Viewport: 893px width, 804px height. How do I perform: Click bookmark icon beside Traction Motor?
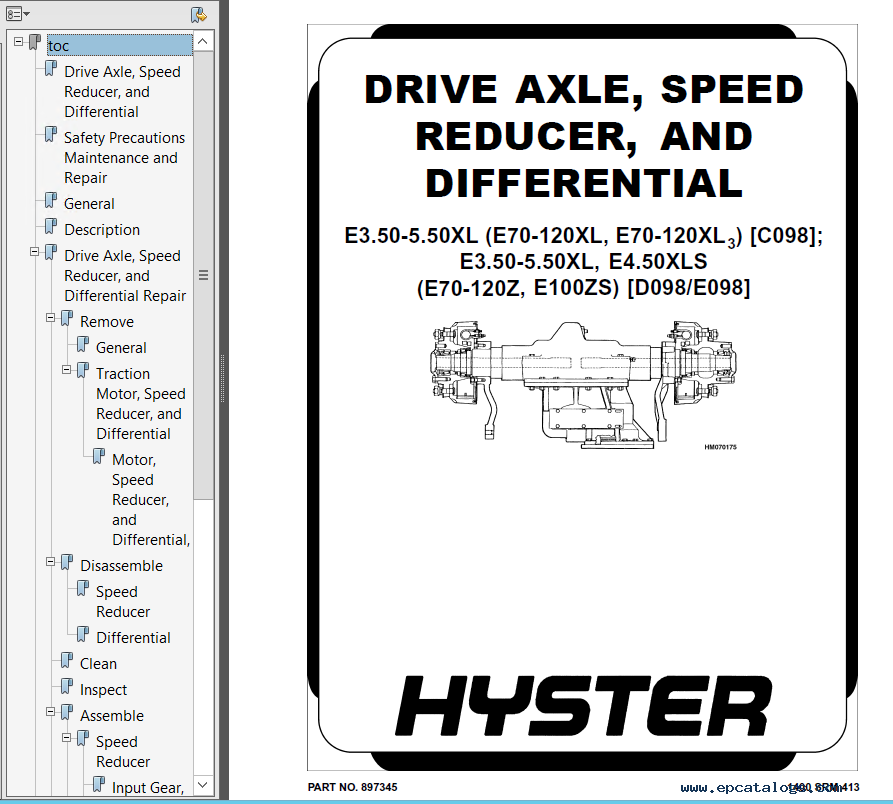[x=83, y=371]
